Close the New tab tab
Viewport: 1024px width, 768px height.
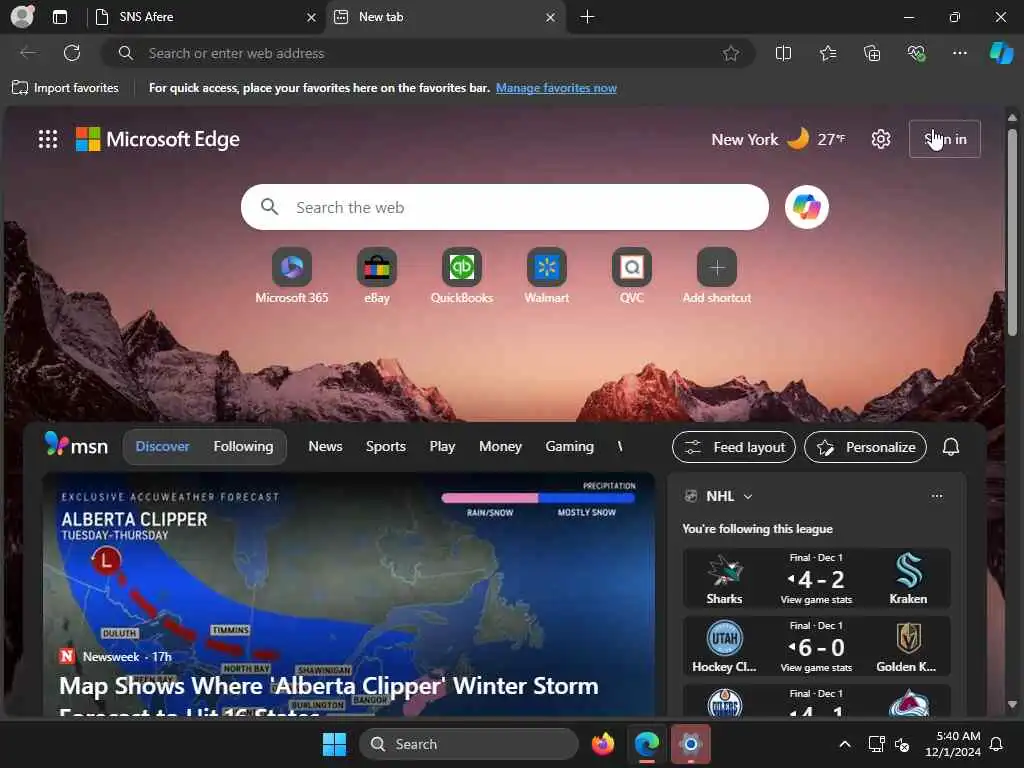pos(551,17)
